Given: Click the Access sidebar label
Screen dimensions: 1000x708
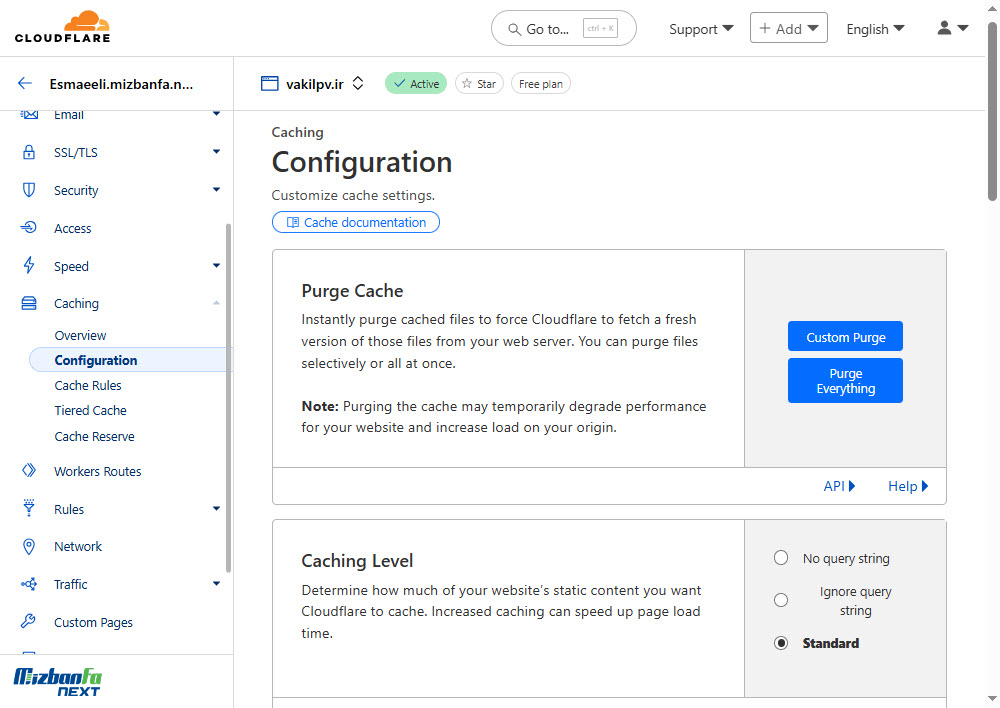Looking at the screenshot, I should pyautogui.click(x=73, y=228).
